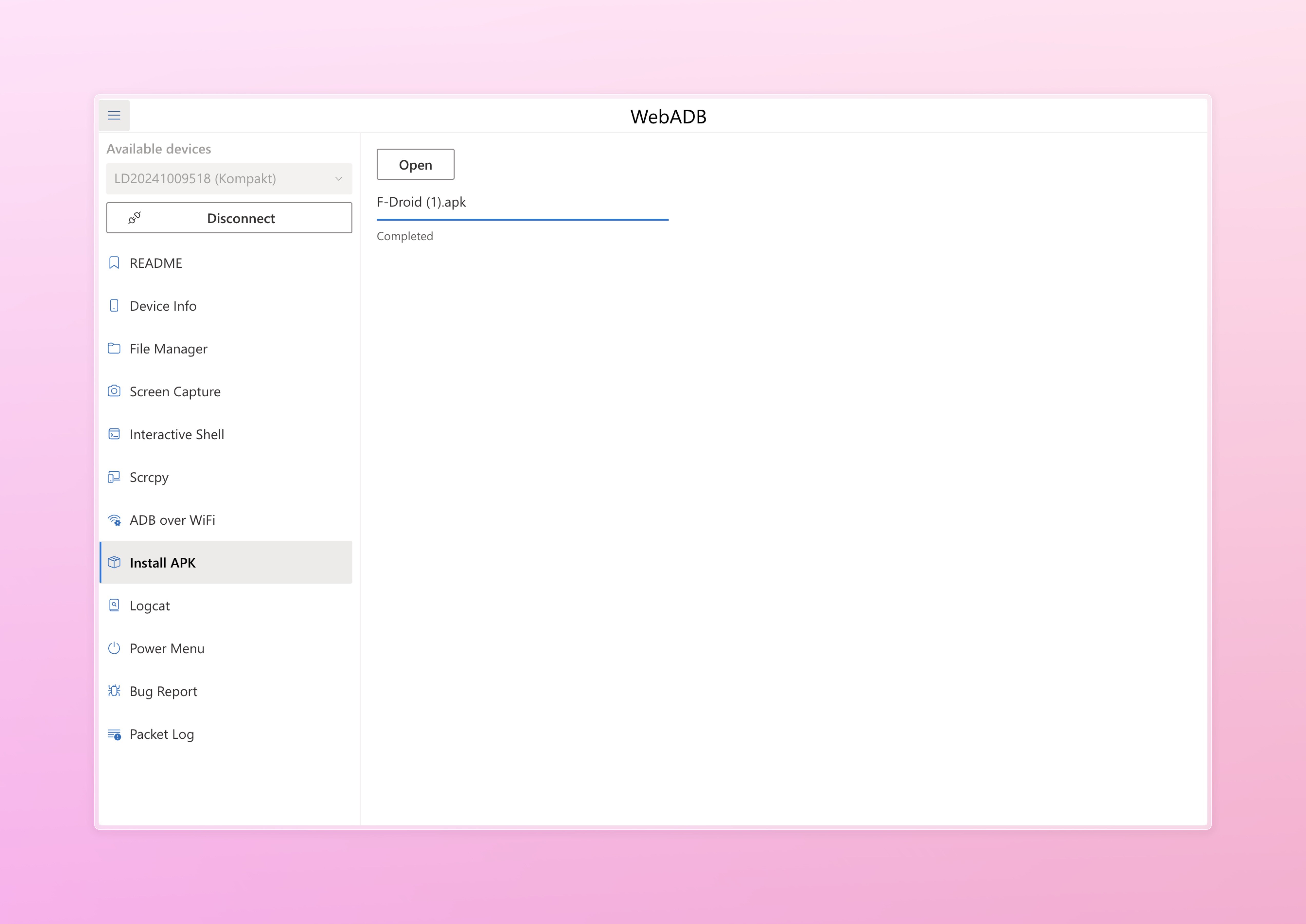Click the WebADB title
The height and width of the screenshot is (924, 1306).
click(x=668, y=117)
